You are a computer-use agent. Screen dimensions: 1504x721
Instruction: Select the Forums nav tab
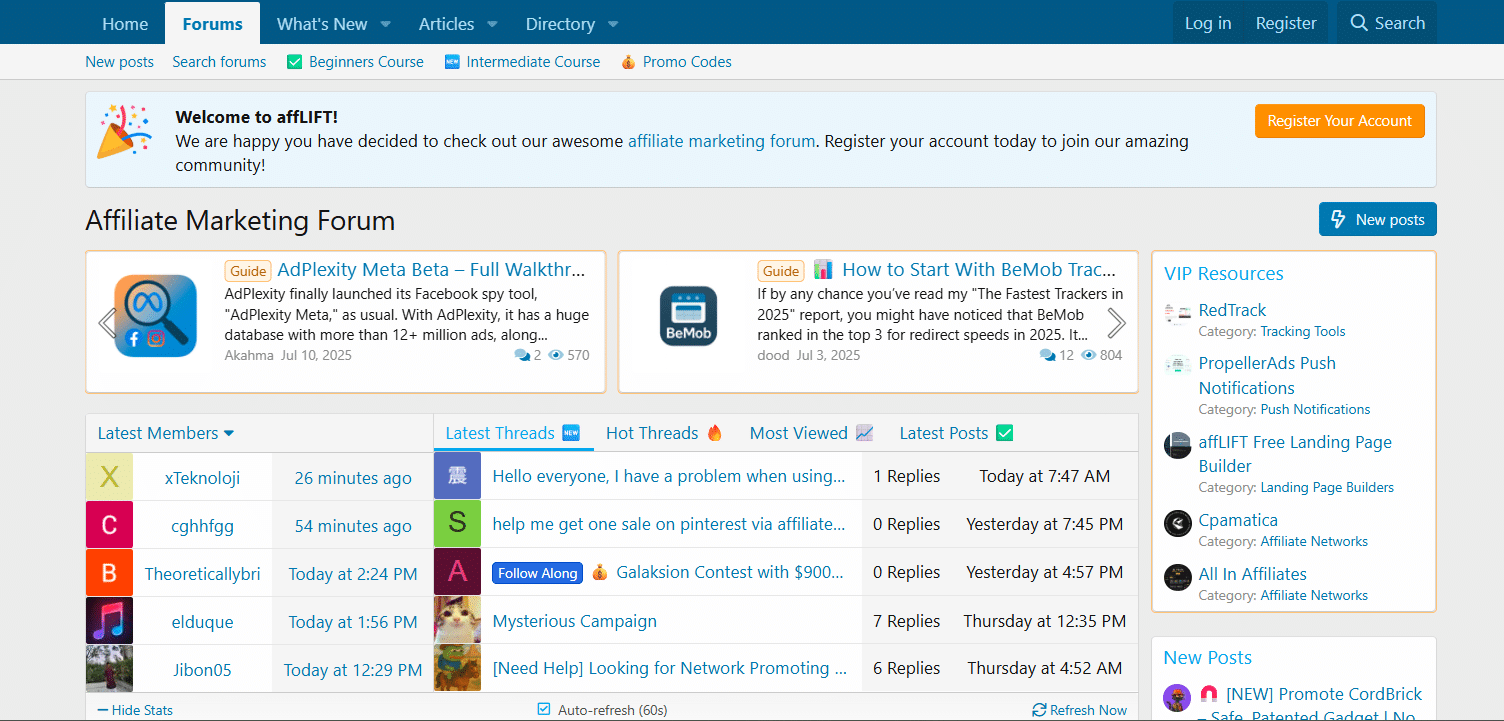213,24
